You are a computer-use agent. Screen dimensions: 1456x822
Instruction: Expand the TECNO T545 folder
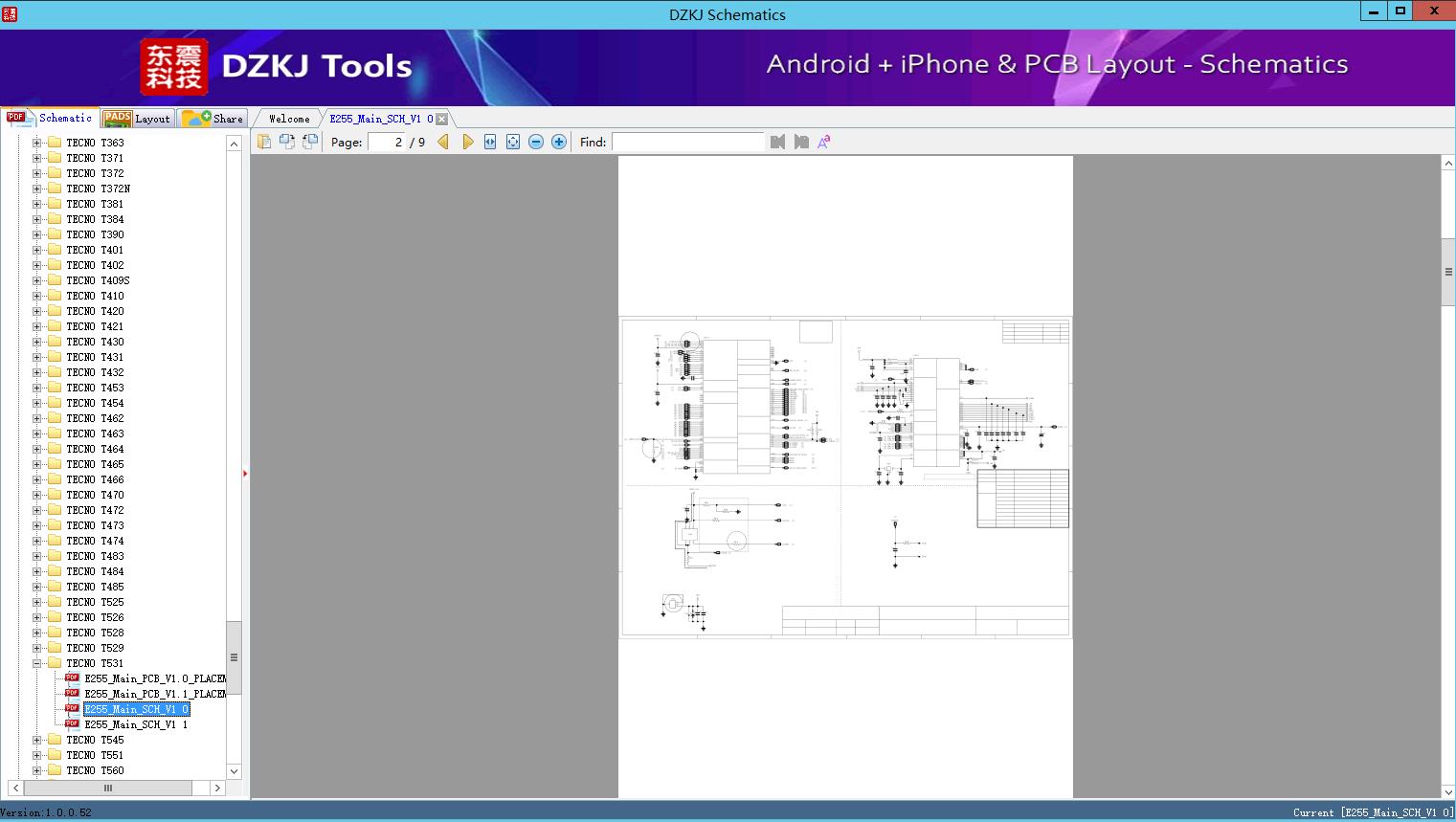[36, 740]
